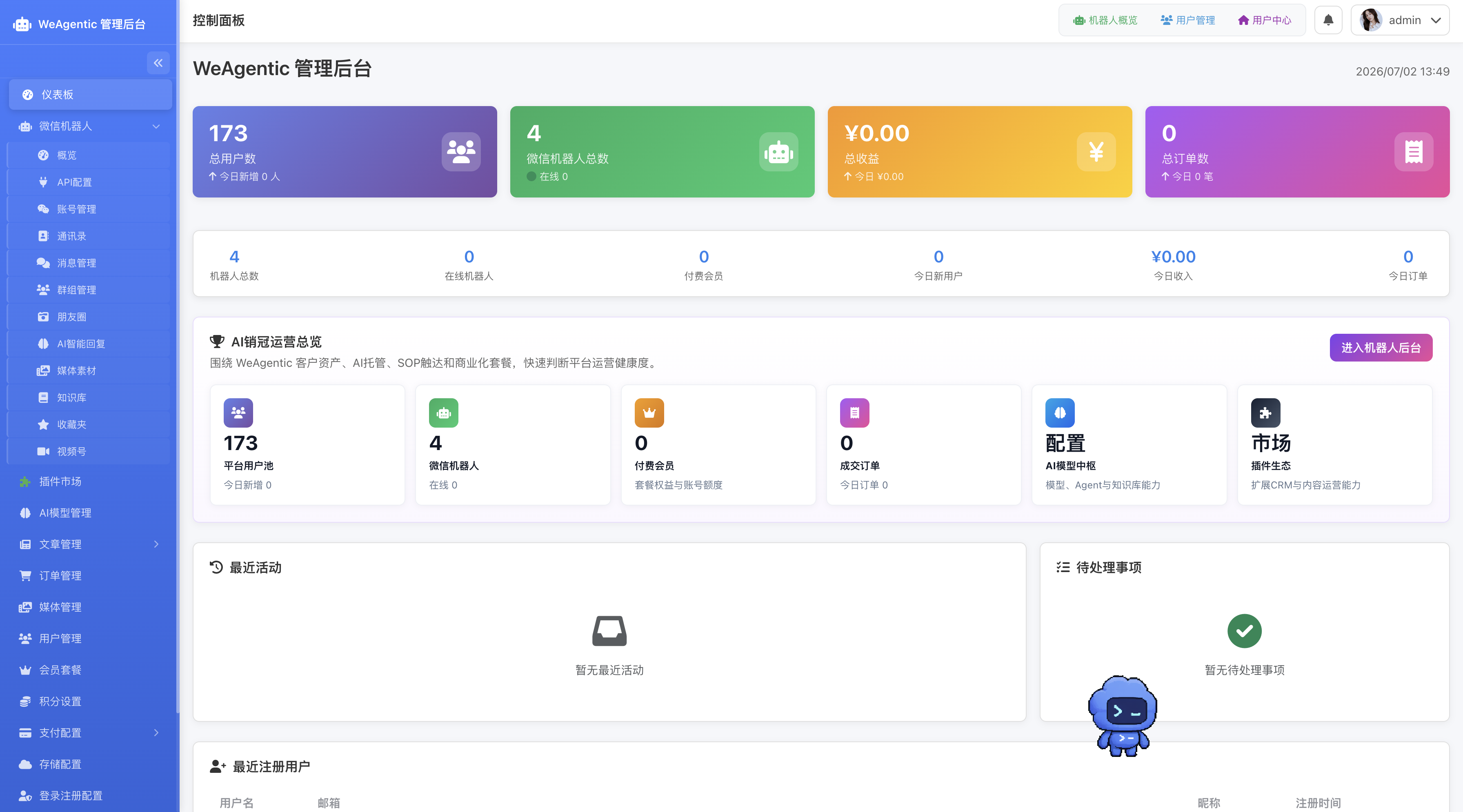The width and height of the screenshot is (1463, 812).
Task: Click the 暂无最近活动 inbox icon
Action: [x=609, y=631]
